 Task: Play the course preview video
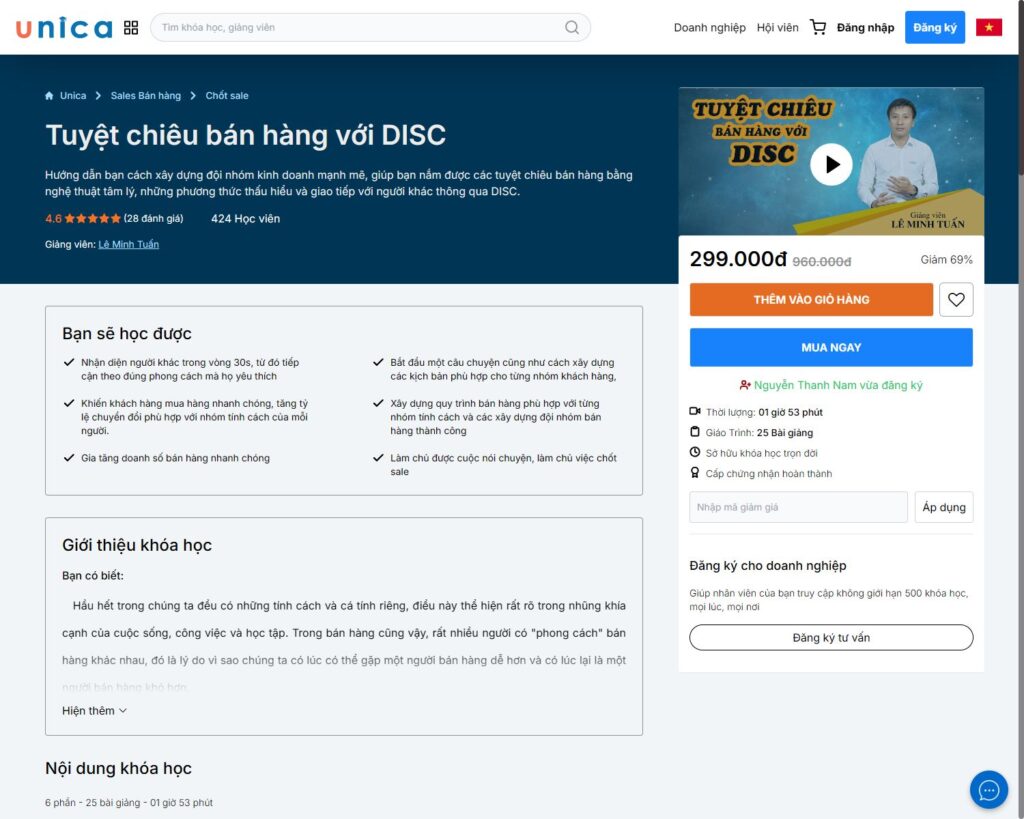pos(830,164)
